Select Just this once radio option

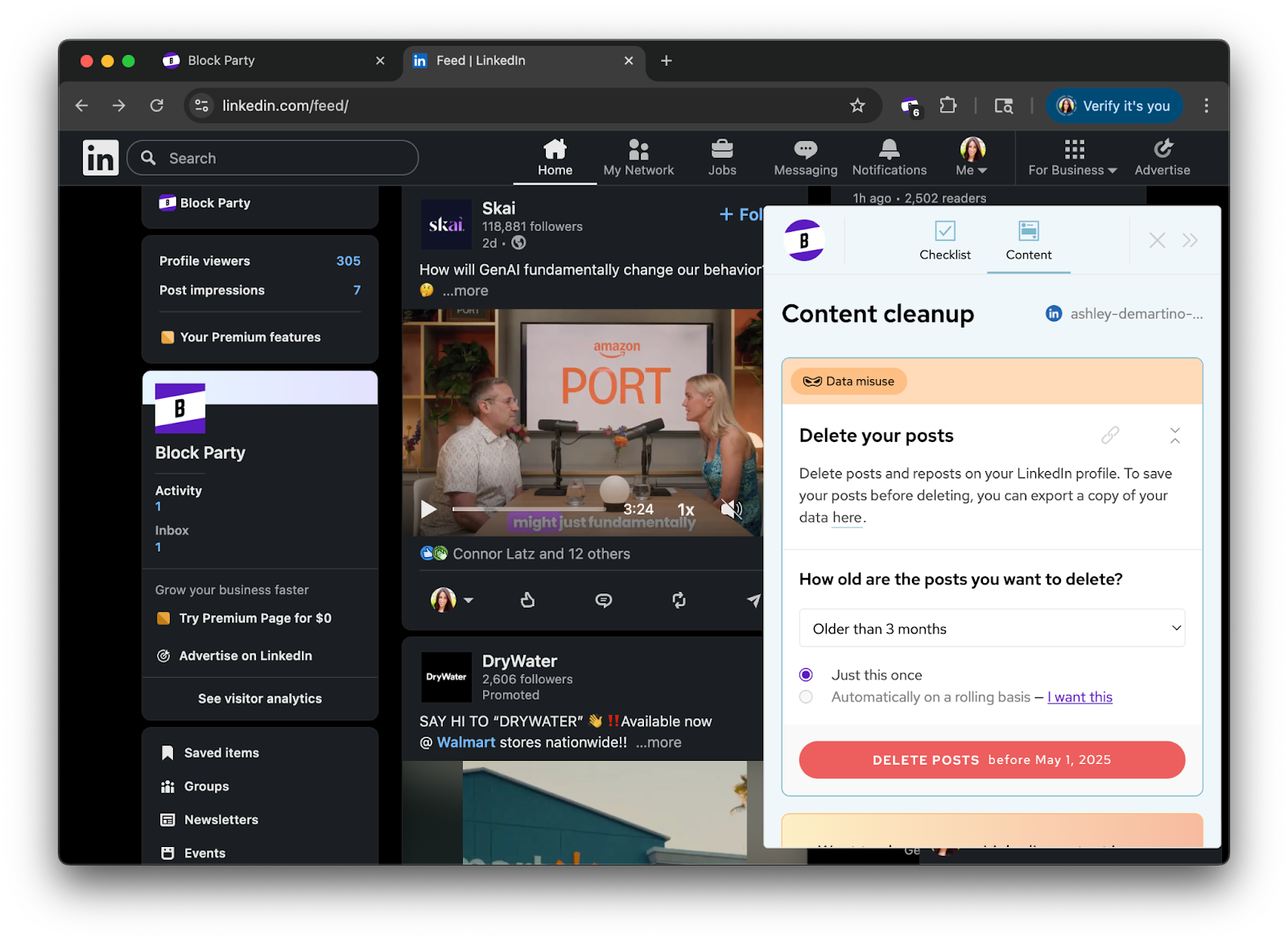click(806, 675)
